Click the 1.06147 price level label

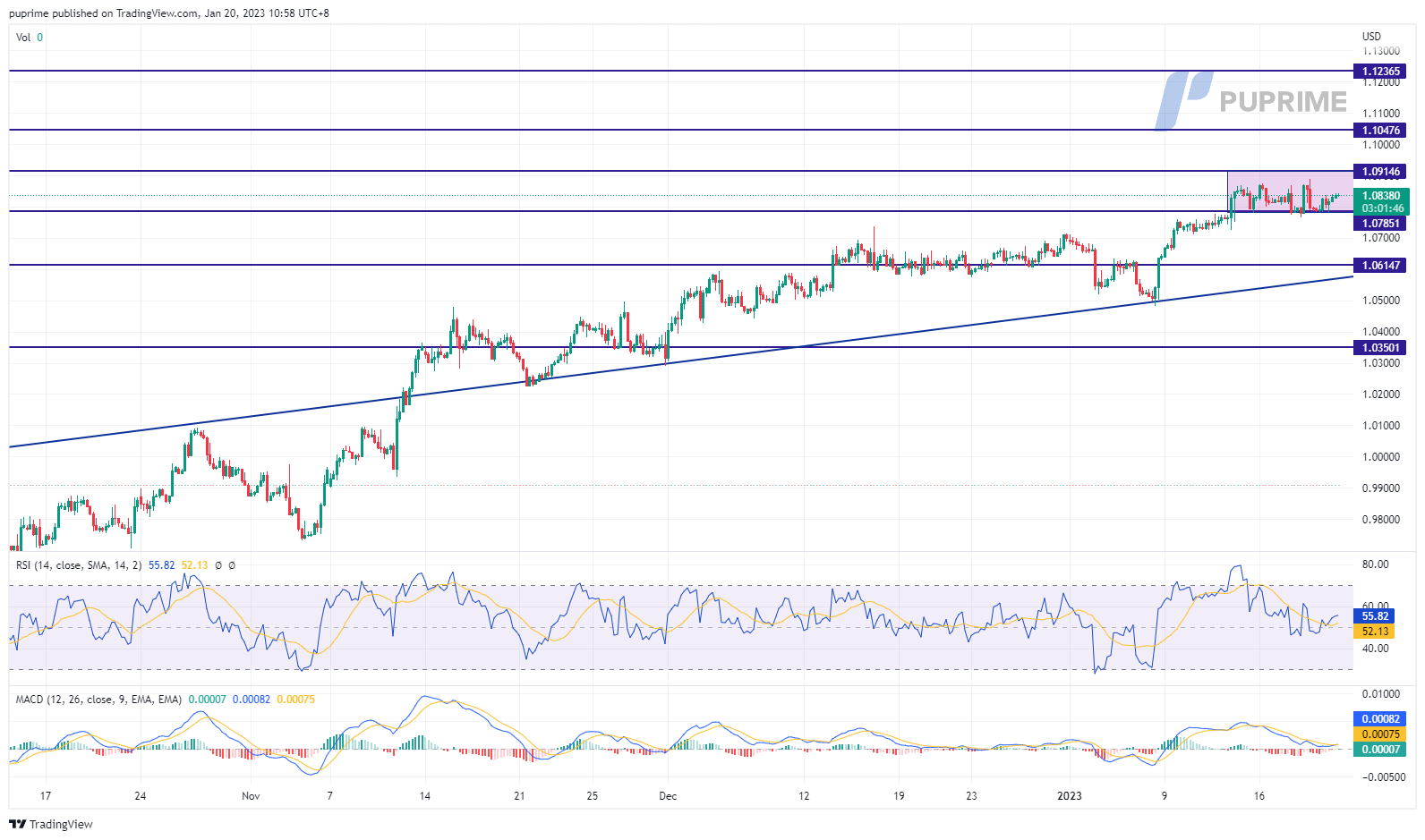[x=1380, y=266]
